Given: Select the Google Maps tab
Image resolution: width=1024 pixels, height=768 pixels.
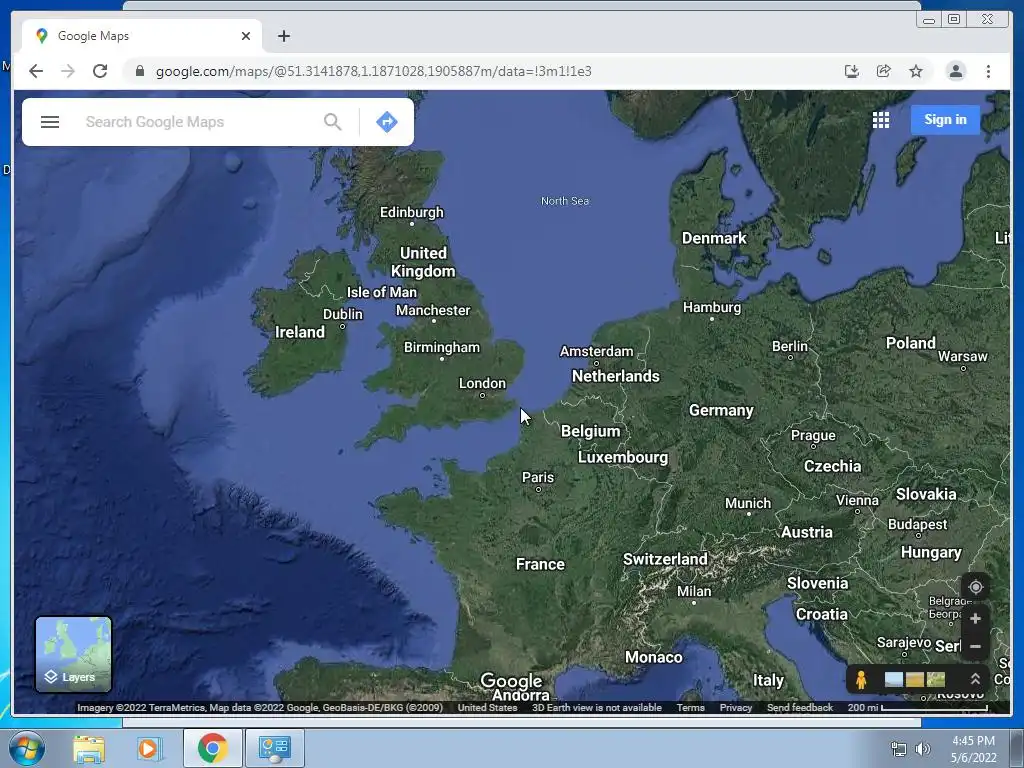Looking at the screenshot, I should 142,36.
